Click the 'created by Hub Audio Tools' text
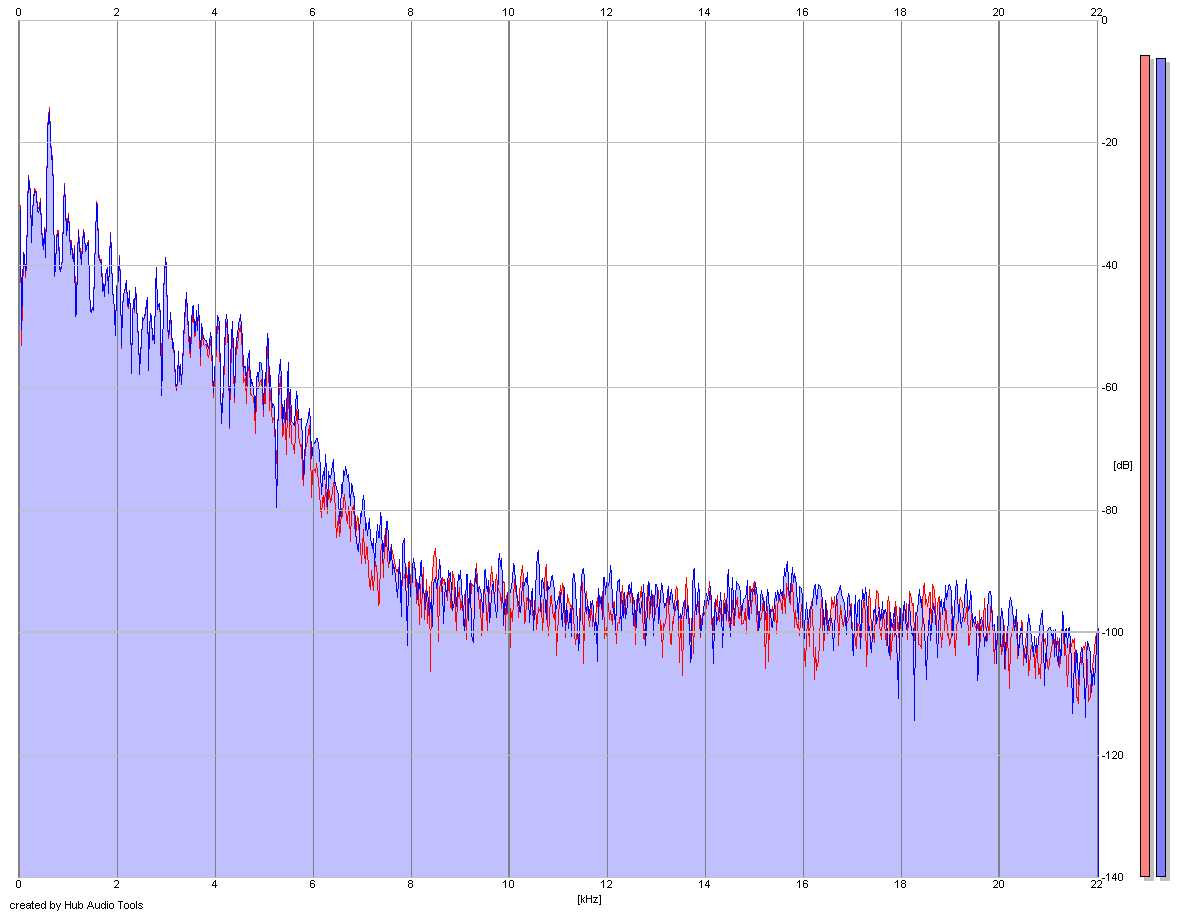The image size is (1180, 917). (x=76, y=905)
